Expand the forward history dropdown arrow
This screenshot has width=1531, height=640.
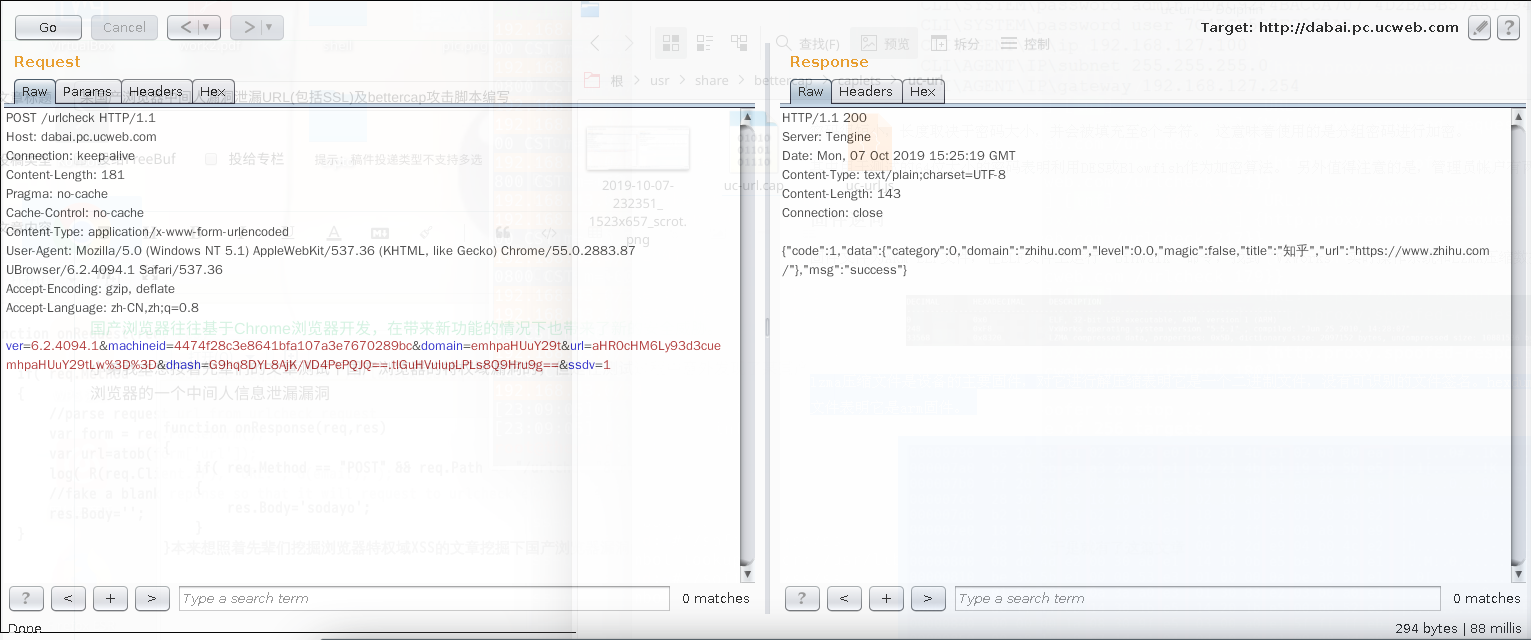pyautogui.click(x=268, y=28)
